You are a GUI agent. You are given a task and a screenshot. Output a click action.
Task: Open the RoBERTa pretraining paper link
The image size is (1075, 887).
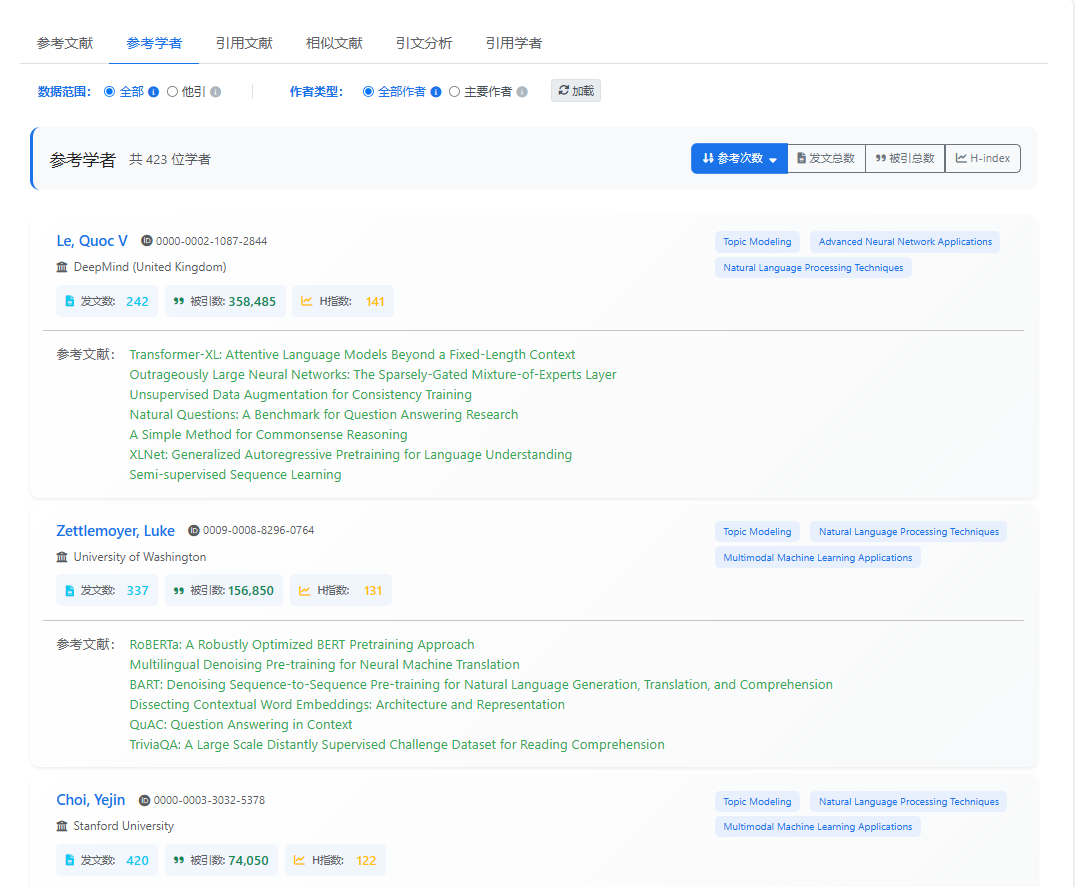pyautogui.click(x=300, y=644)
